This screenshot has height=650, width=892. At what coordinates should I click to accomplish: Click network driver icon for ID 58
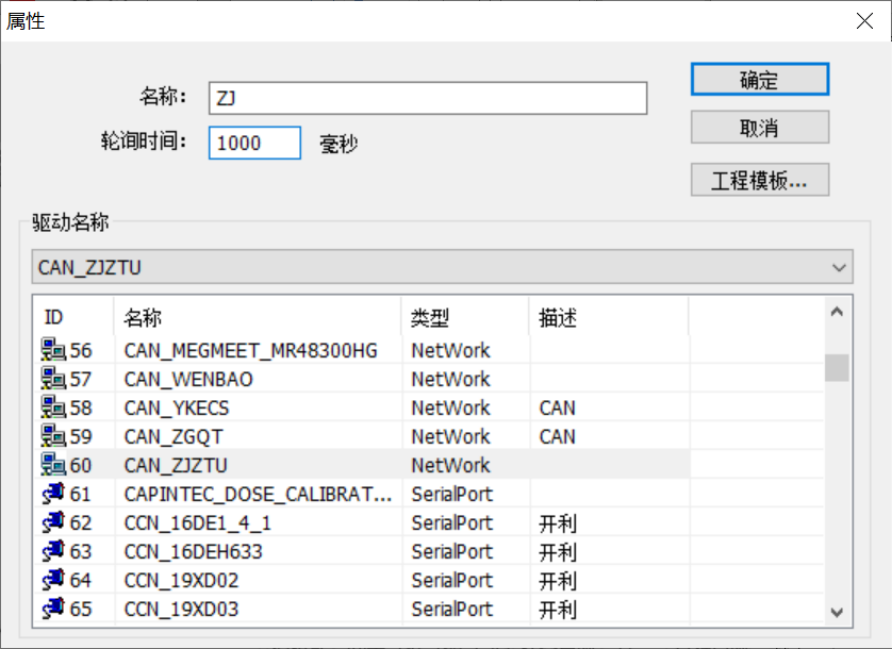53,407
